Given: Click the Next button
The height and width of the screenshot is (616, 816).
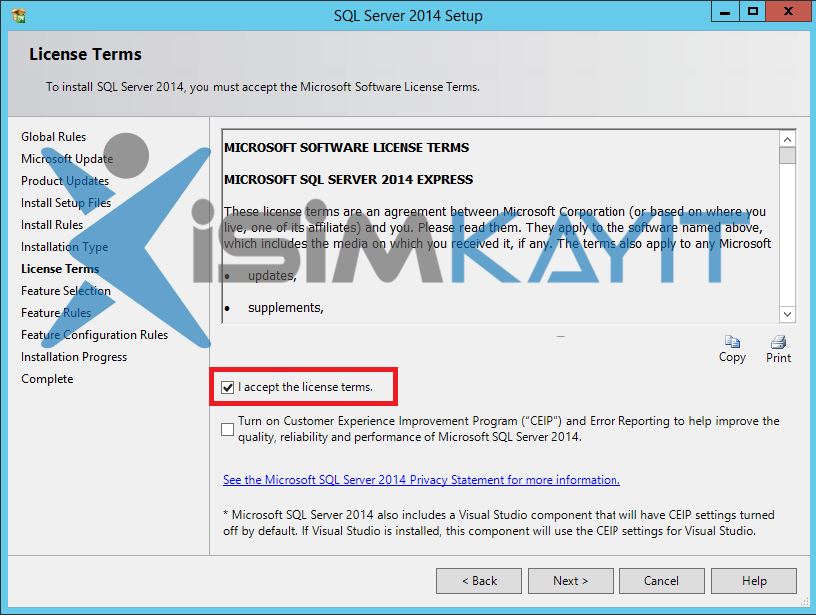Looking at the screenshot, I should tap(570, 581).
